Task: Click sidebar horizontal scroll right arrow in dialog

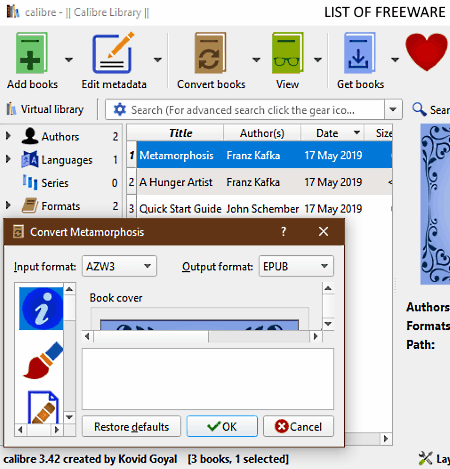Action: (x=57, y=430)
